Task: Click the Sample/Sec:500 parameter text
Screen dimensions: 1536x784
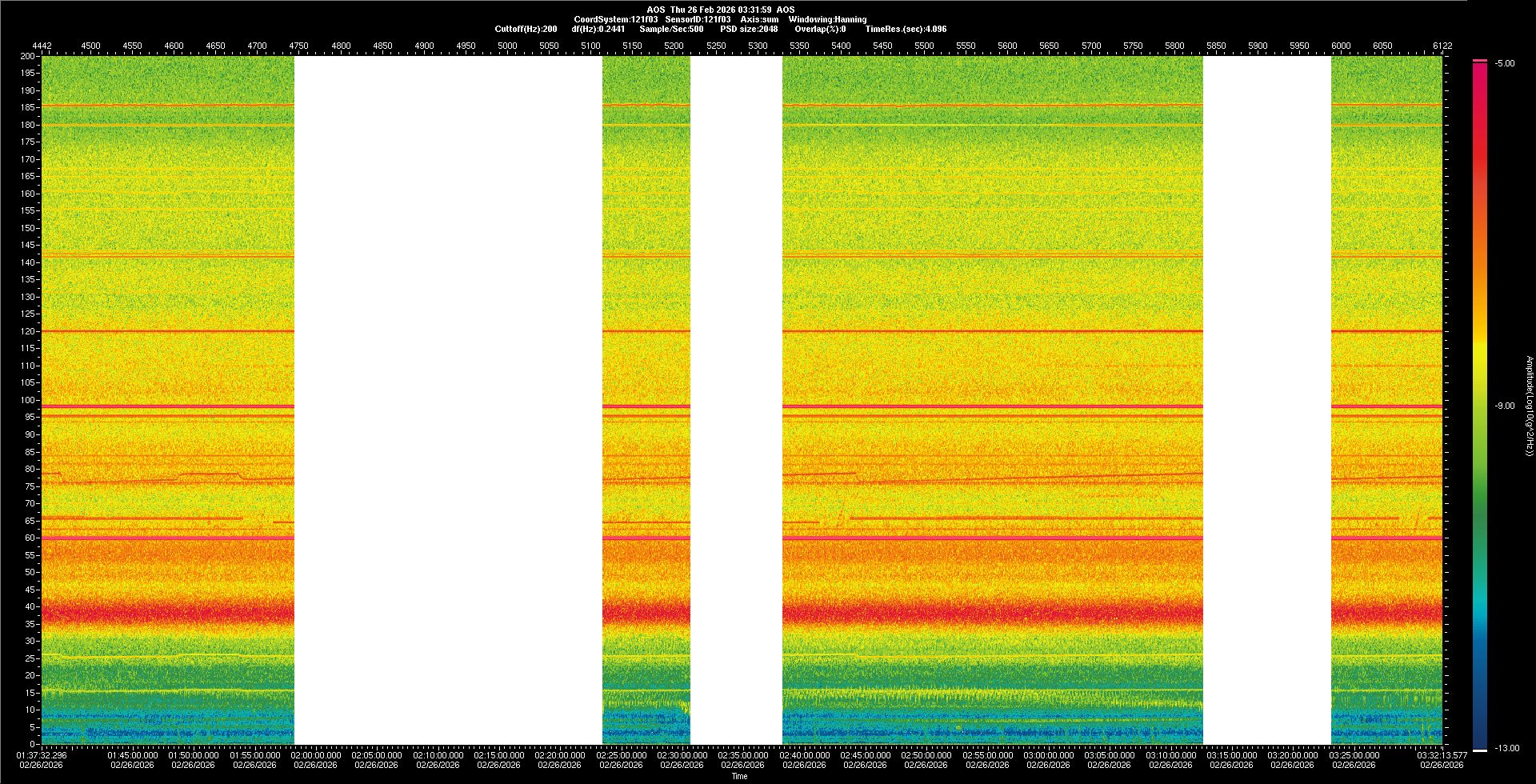Action: tap(671, 29)
